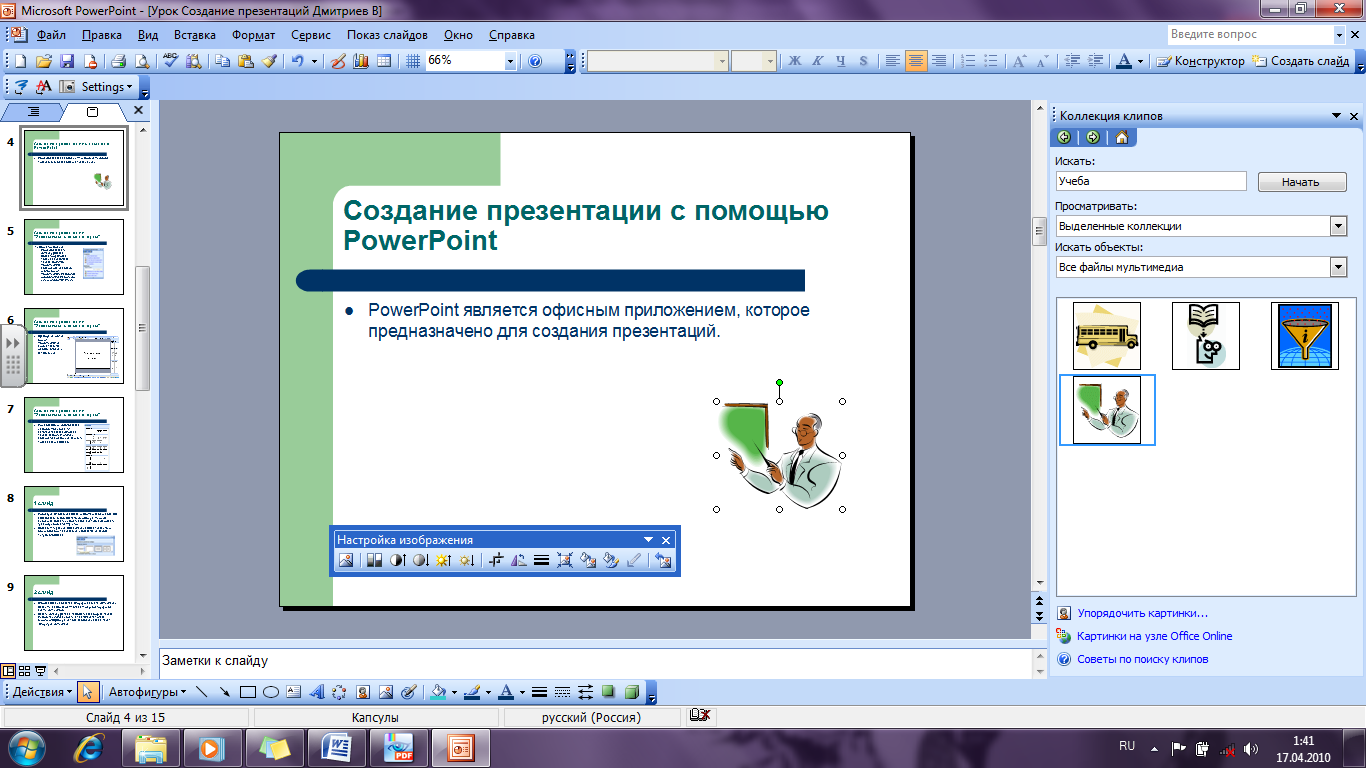The width and height of the screenshot is (1366, 768).
Task: Open PowerPoint Help question mark icon
Action: point(535,61)
